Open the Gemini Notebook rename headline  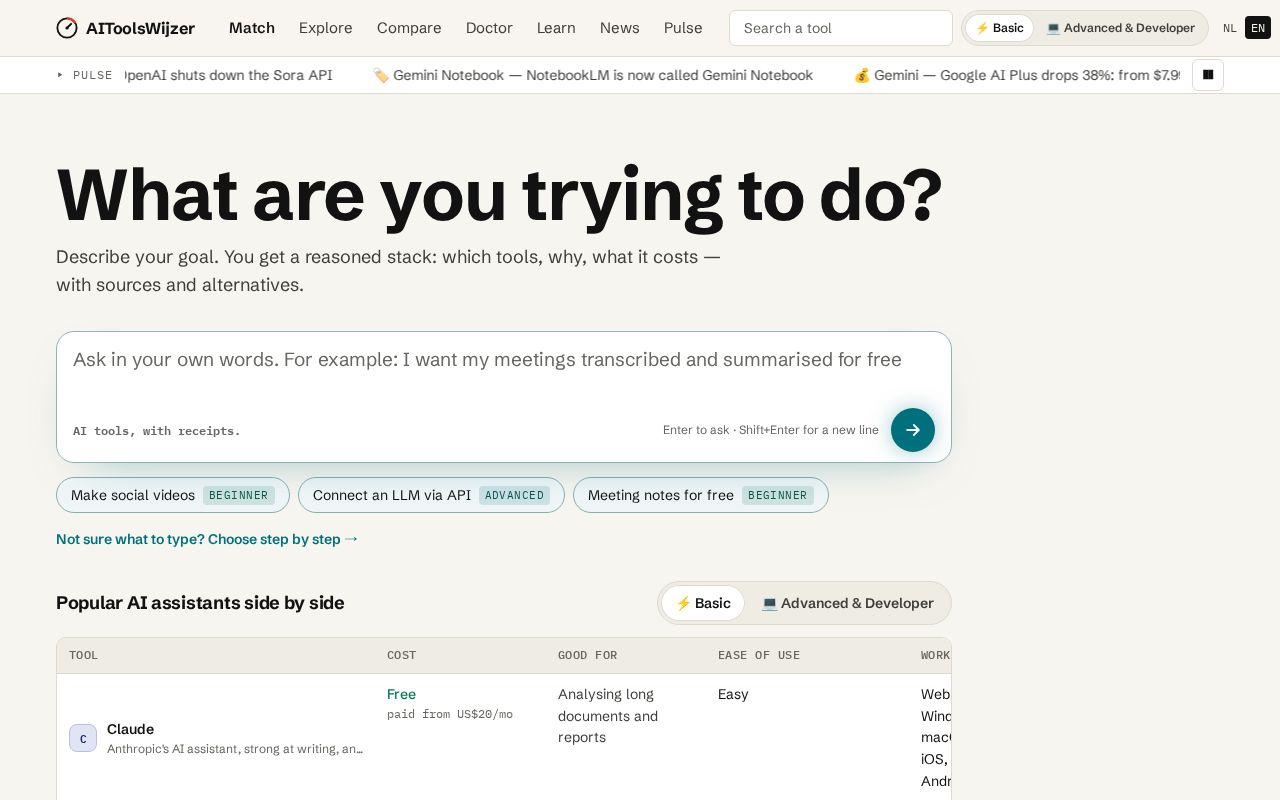coord(593,75)
